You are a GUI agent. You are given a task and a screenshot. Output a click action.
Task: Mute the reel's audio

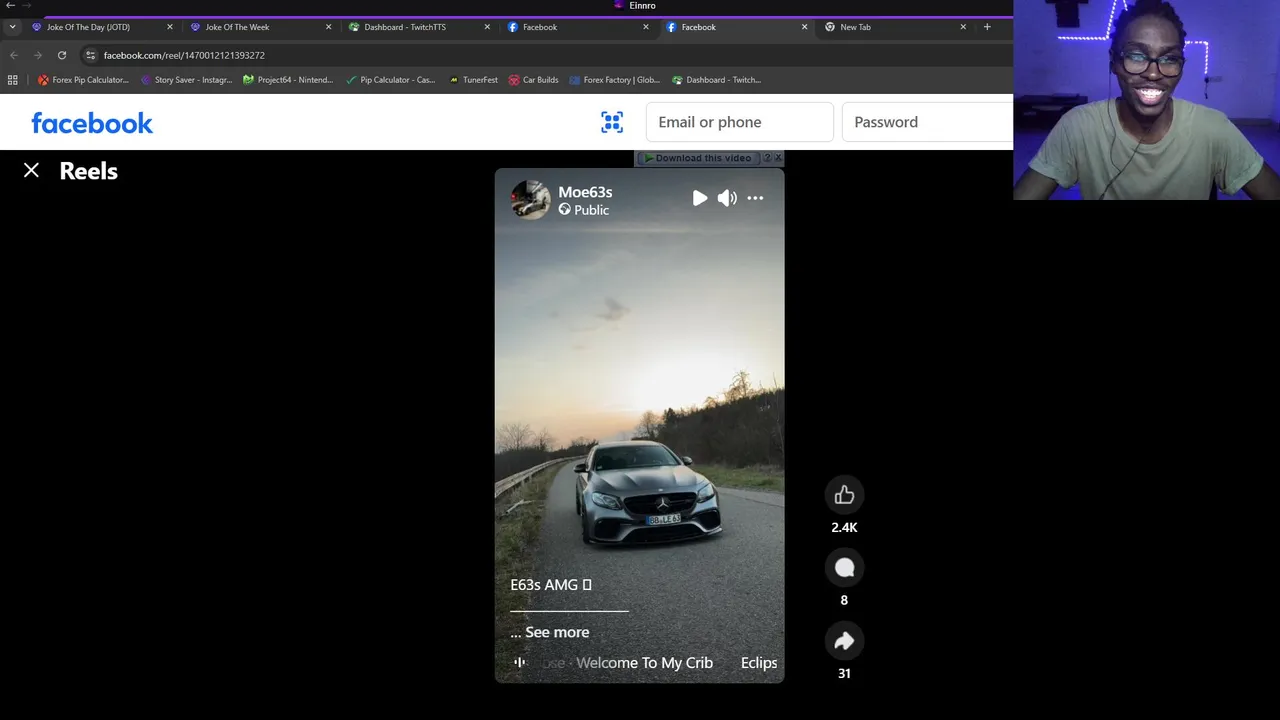pyautogui.click(x=727, y=198)
